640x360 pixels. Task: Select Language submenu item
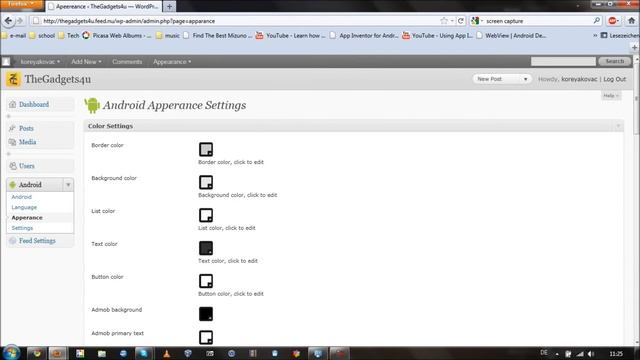coord(24,207)
